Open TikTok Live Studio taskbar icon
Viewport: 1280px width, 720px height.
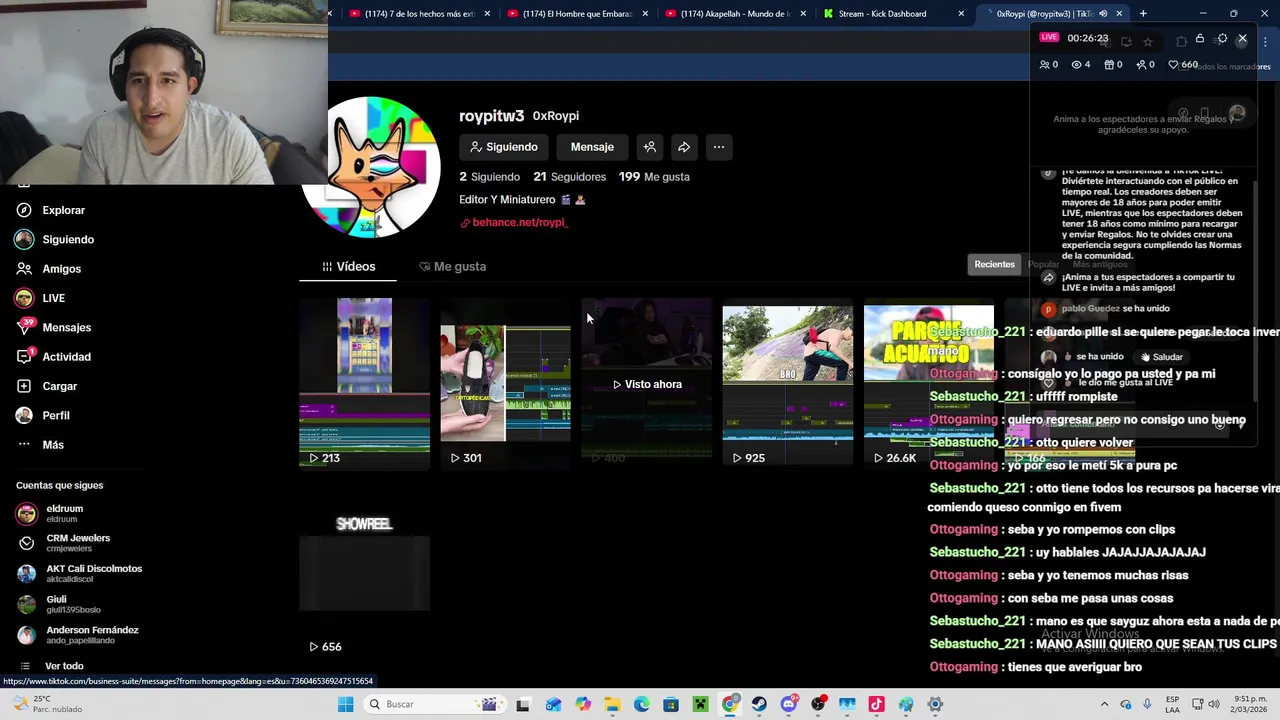point(876,704)
